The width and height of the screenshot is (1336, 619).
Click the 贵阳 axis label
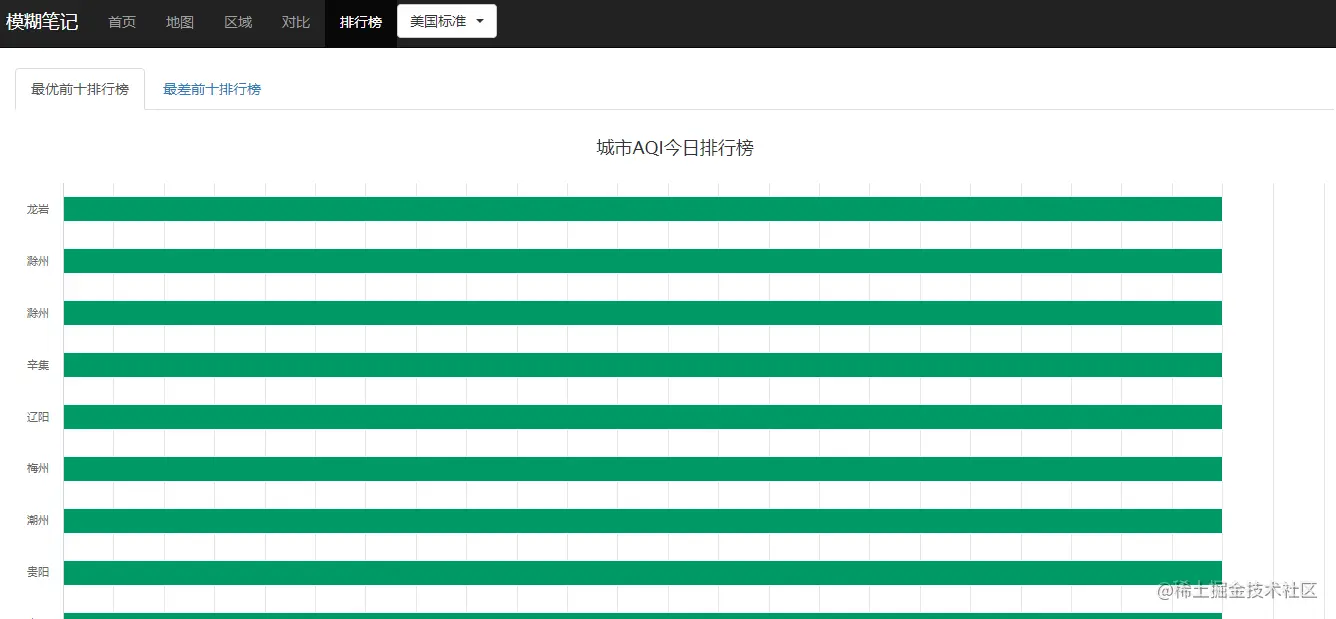tap(38, 572)
